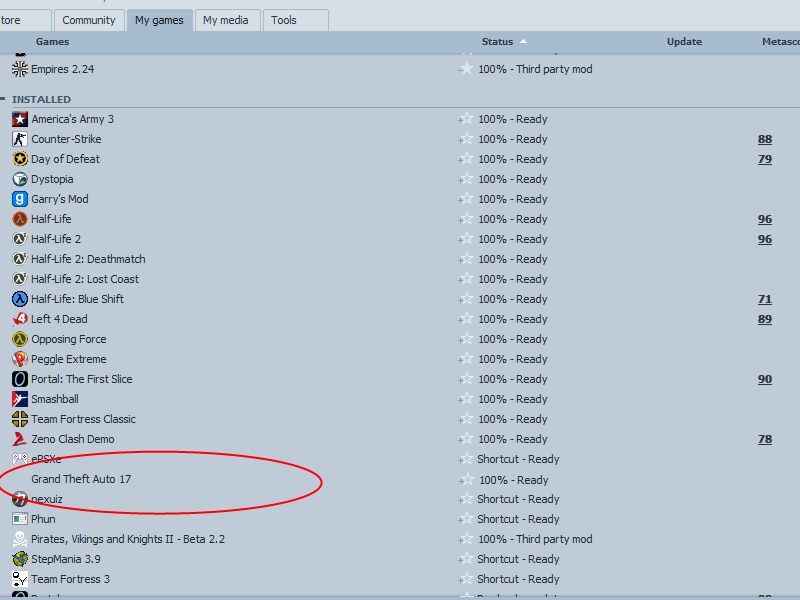800x600 pixels.
Task: Click the Opposing Force game icon
Action: point(20,339)
